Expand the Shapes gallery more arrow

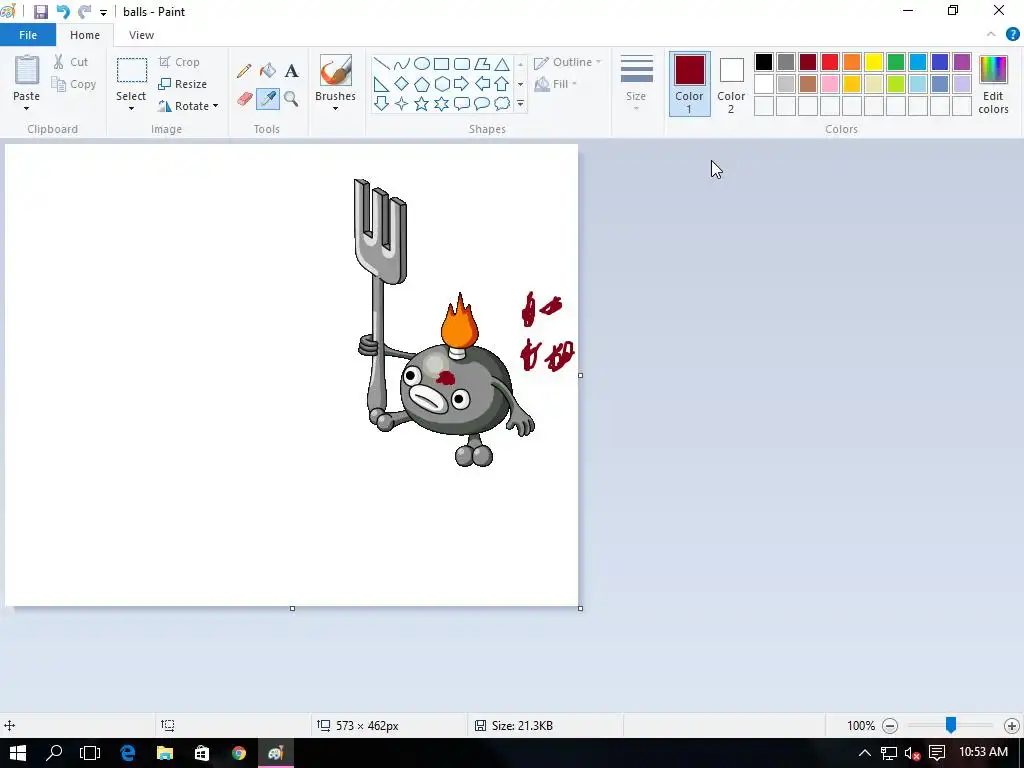tap(520, 103)
